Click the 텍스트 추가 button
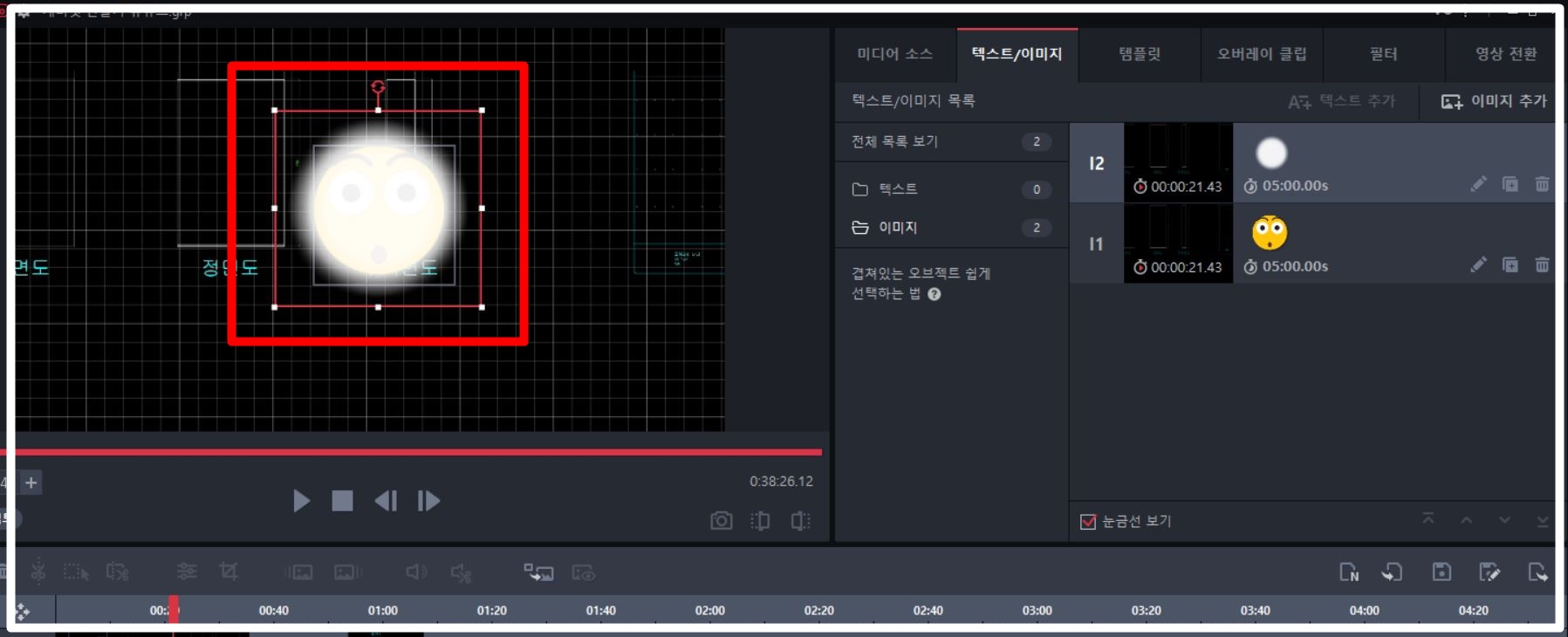 click(x=1342, y=101)
